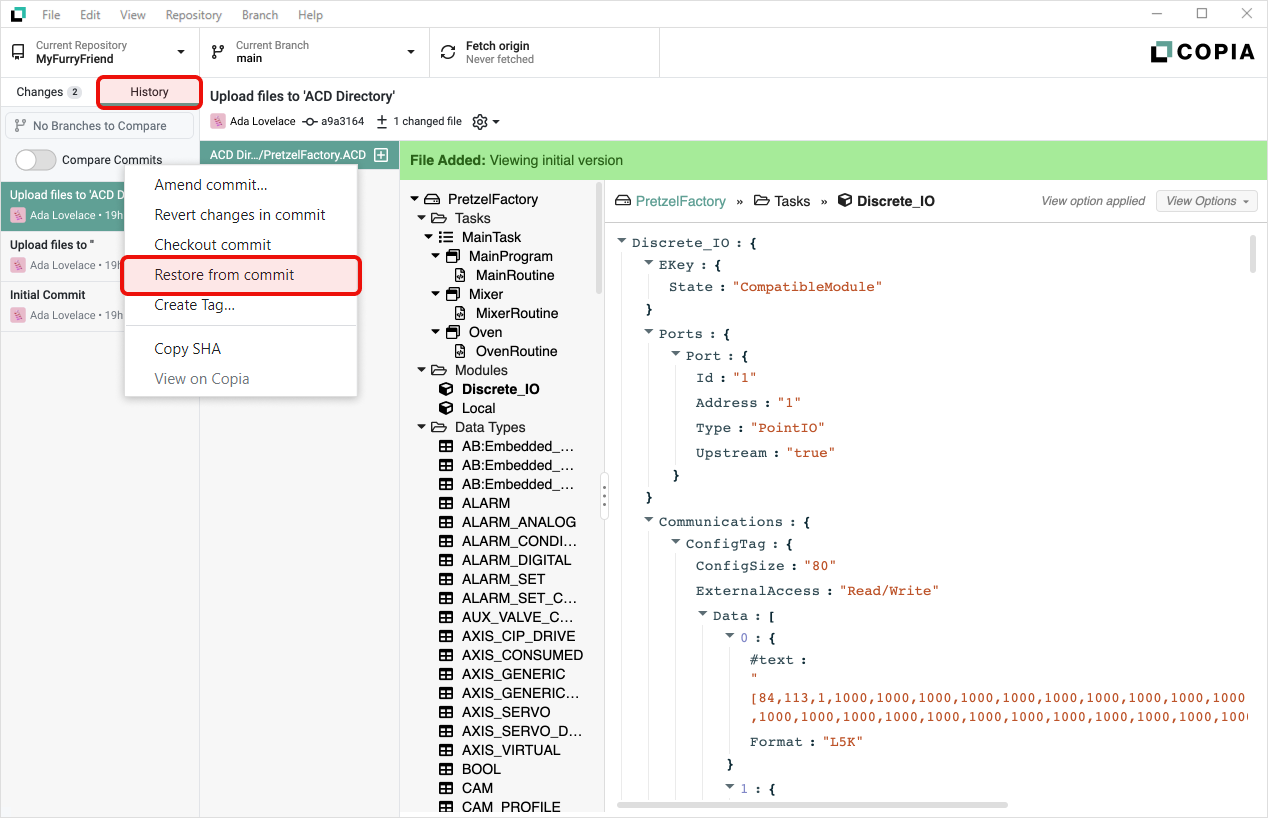Viewport: 1268px width, 818px height.
Task: Open the Current Branch dropdown
Action: 314,52
